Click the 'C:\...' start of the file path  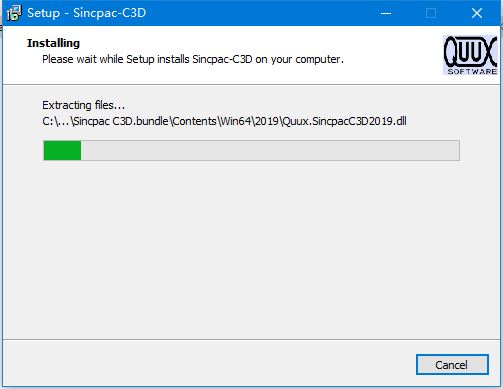[55, 121]
